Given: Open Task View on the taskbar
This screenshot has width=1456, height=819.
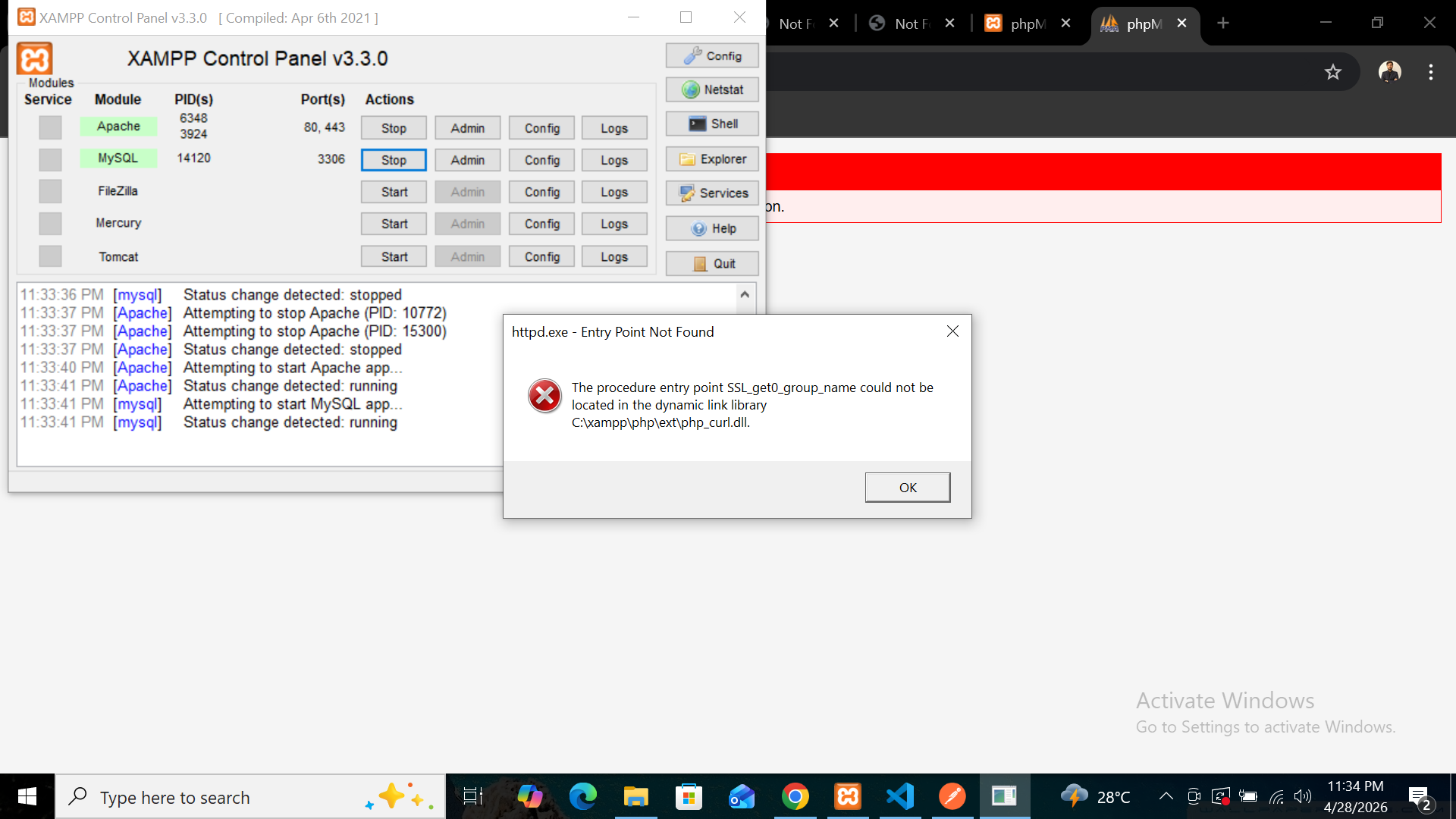Looking at the screenshot, I should pyautogui.click(x=473, y=796).
